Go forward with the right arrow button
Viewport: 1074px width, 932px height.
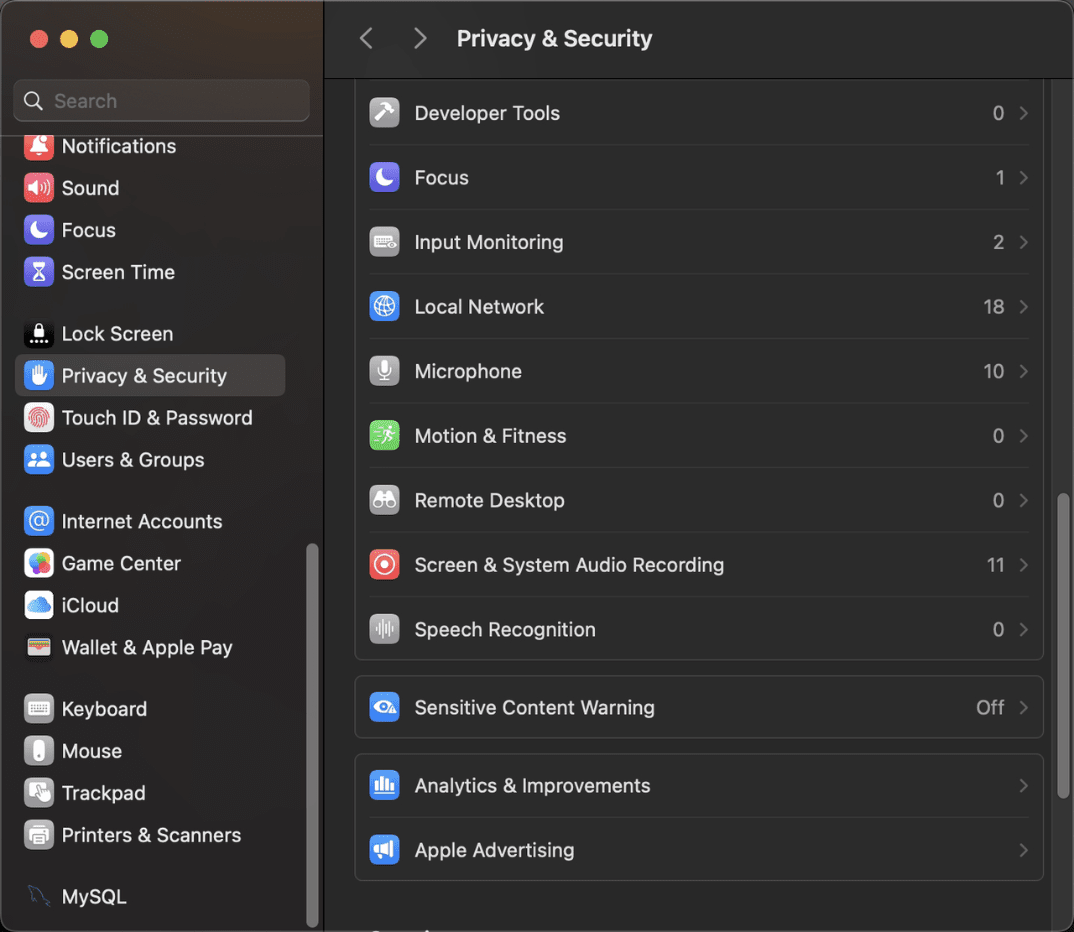point(420,38)
